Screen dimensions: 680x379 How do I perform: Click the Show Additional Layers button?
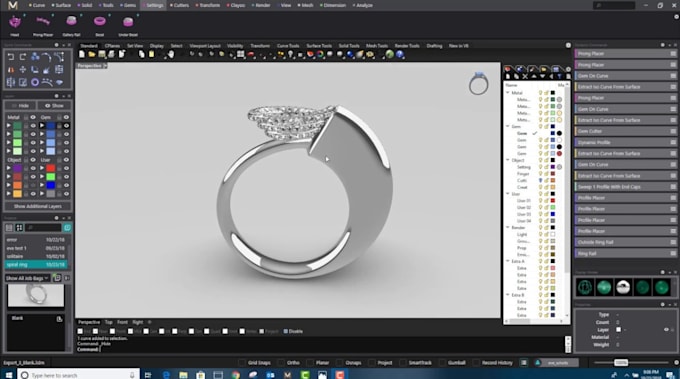[x=38, y=206]
